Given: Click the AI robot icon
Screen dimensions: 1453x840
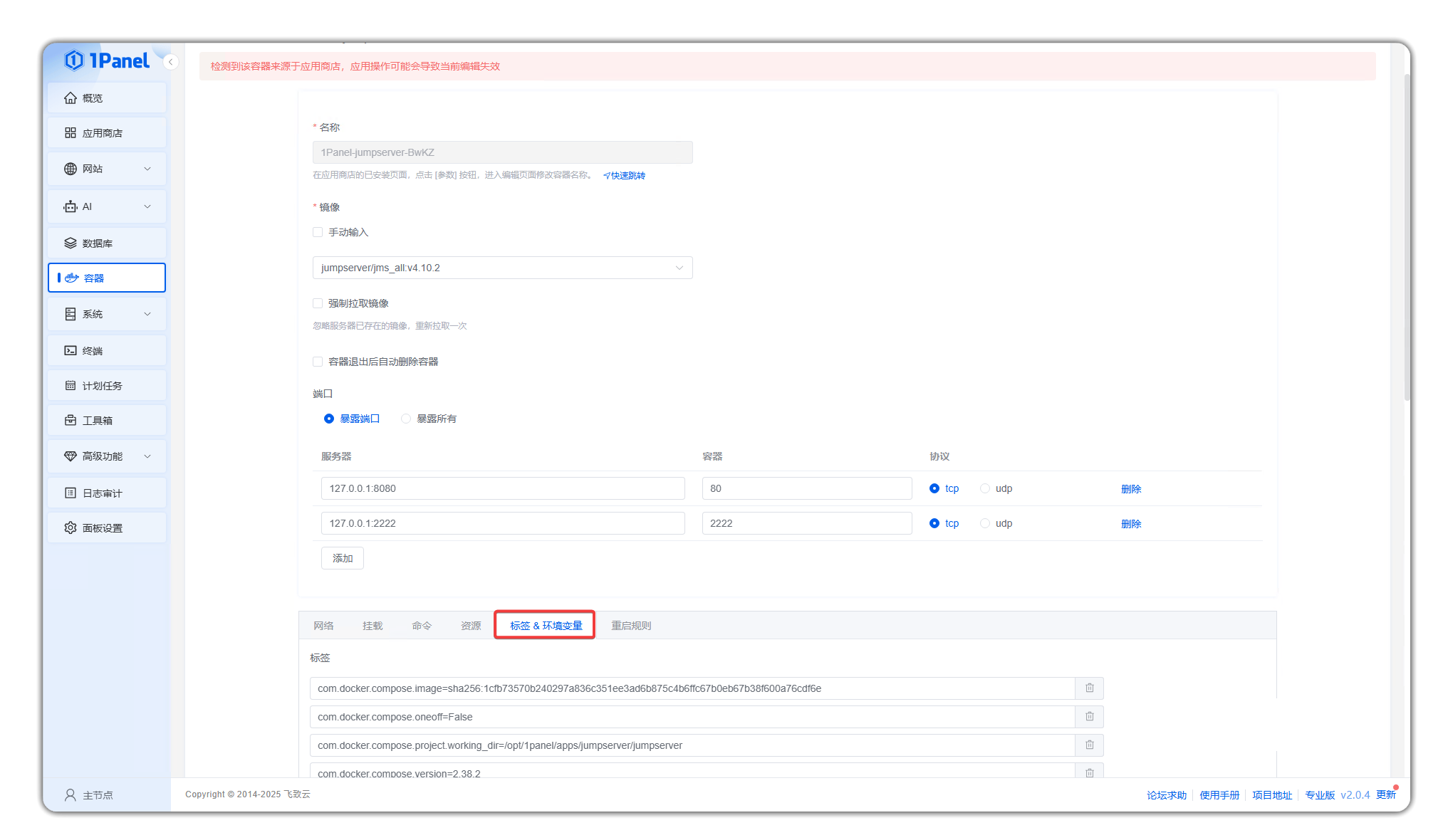Looking at the screenshot, I should [x=71, y=206].
